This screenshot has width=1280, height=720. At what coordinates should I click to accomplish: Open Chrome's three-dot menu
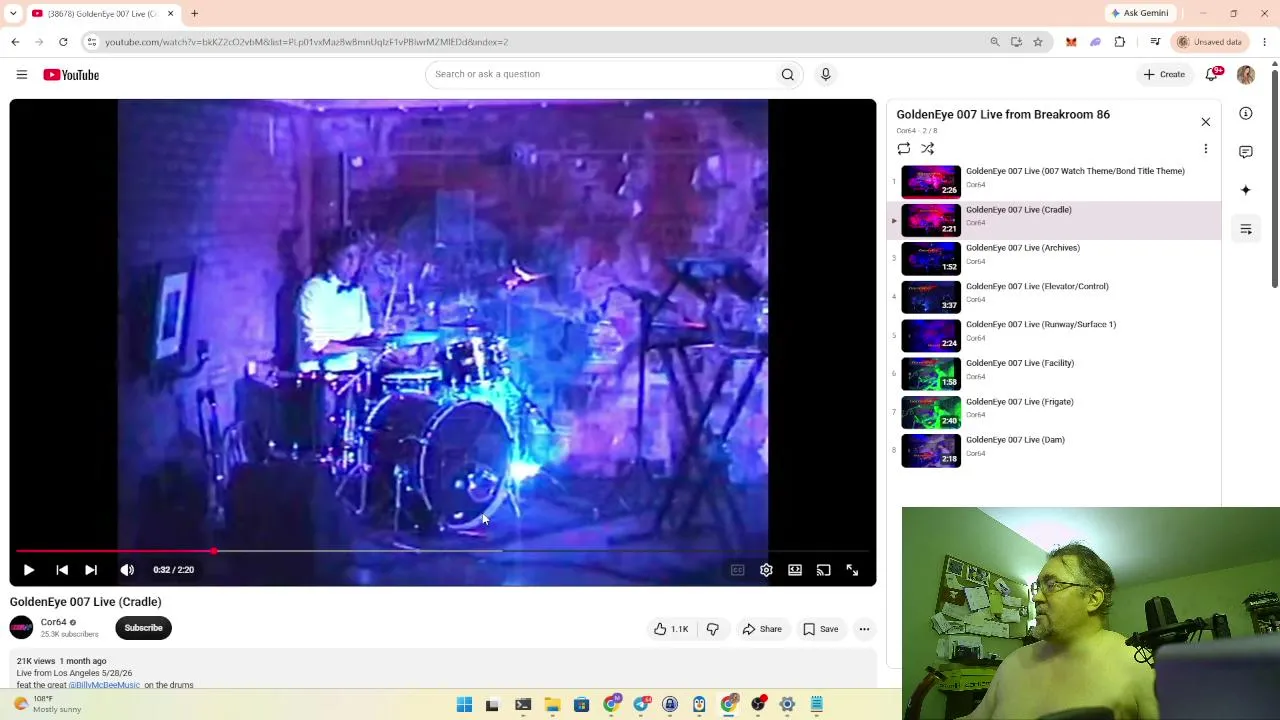[x=1265, y=42]
